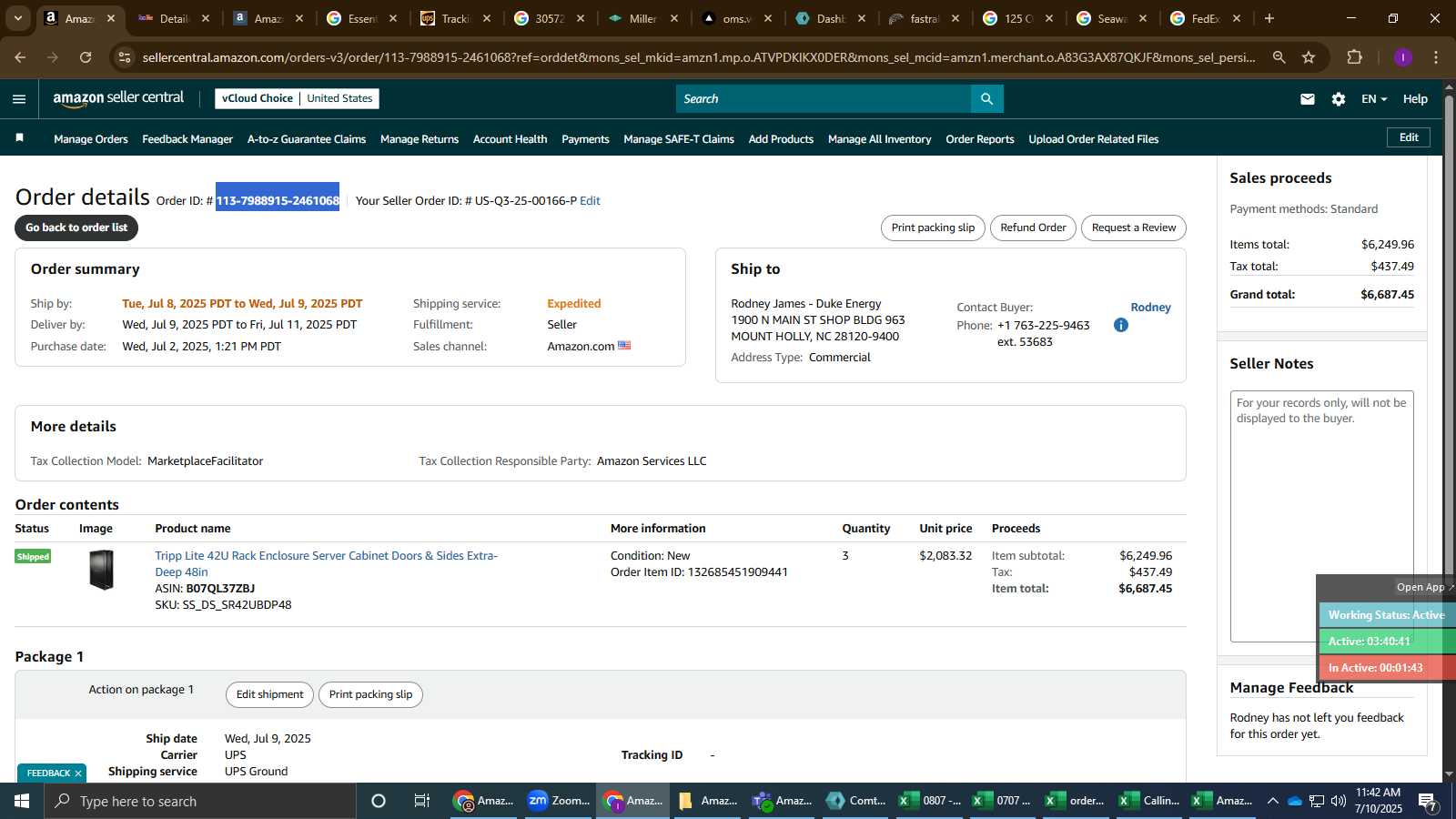
Task: Switch to the Miller browser tab
Action: [642, 18]
